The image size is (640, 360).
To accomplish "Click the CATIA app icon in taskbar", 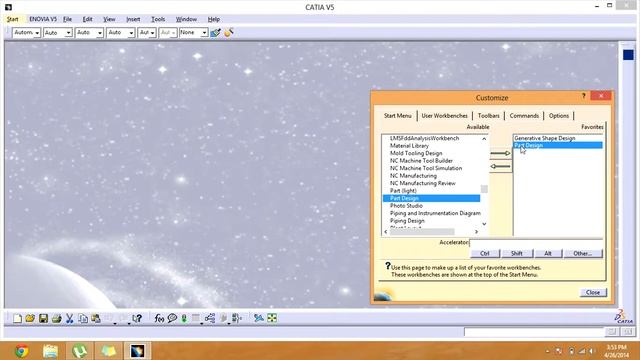I will 137,351.
